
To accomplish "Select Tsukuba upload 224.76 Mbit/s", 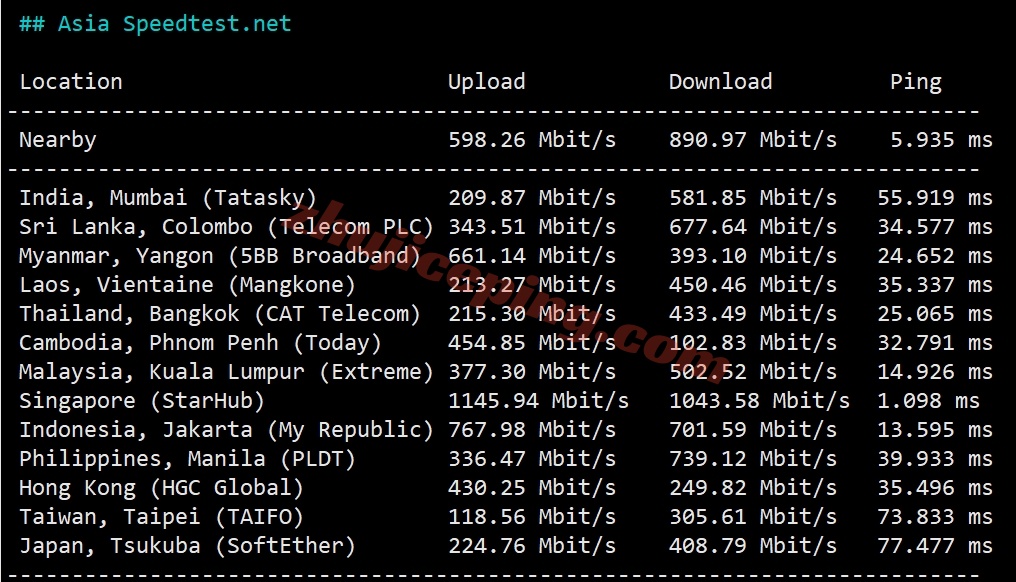I will click(x=532, y=546).
